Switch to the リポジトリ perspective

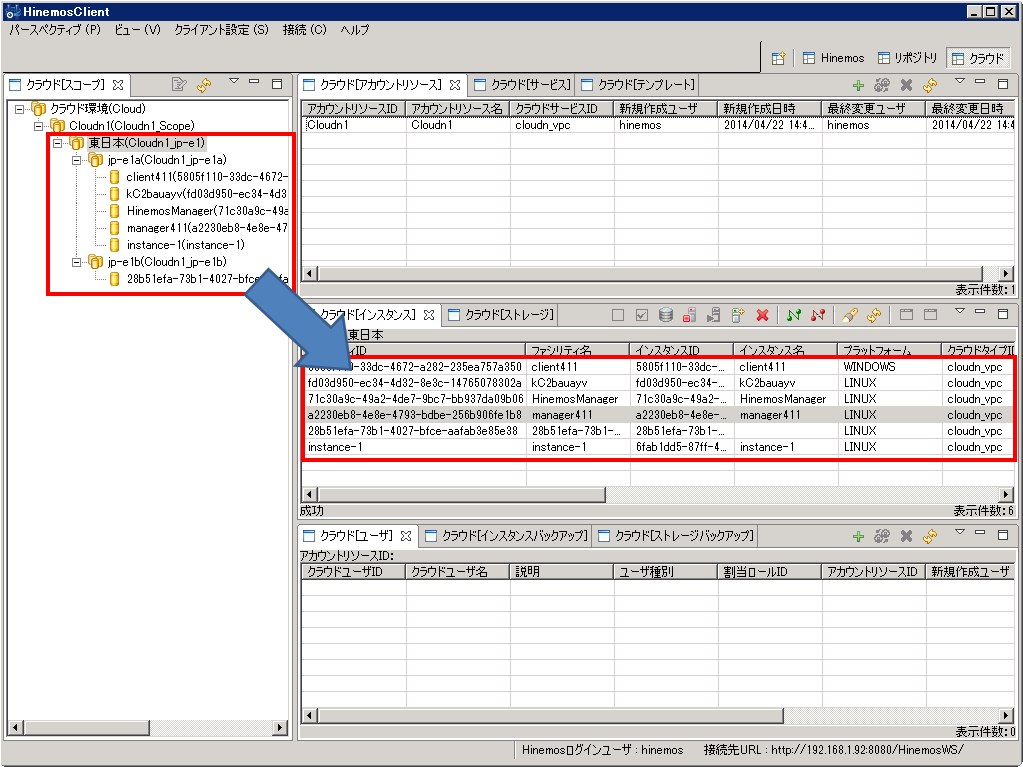(907, 58)
